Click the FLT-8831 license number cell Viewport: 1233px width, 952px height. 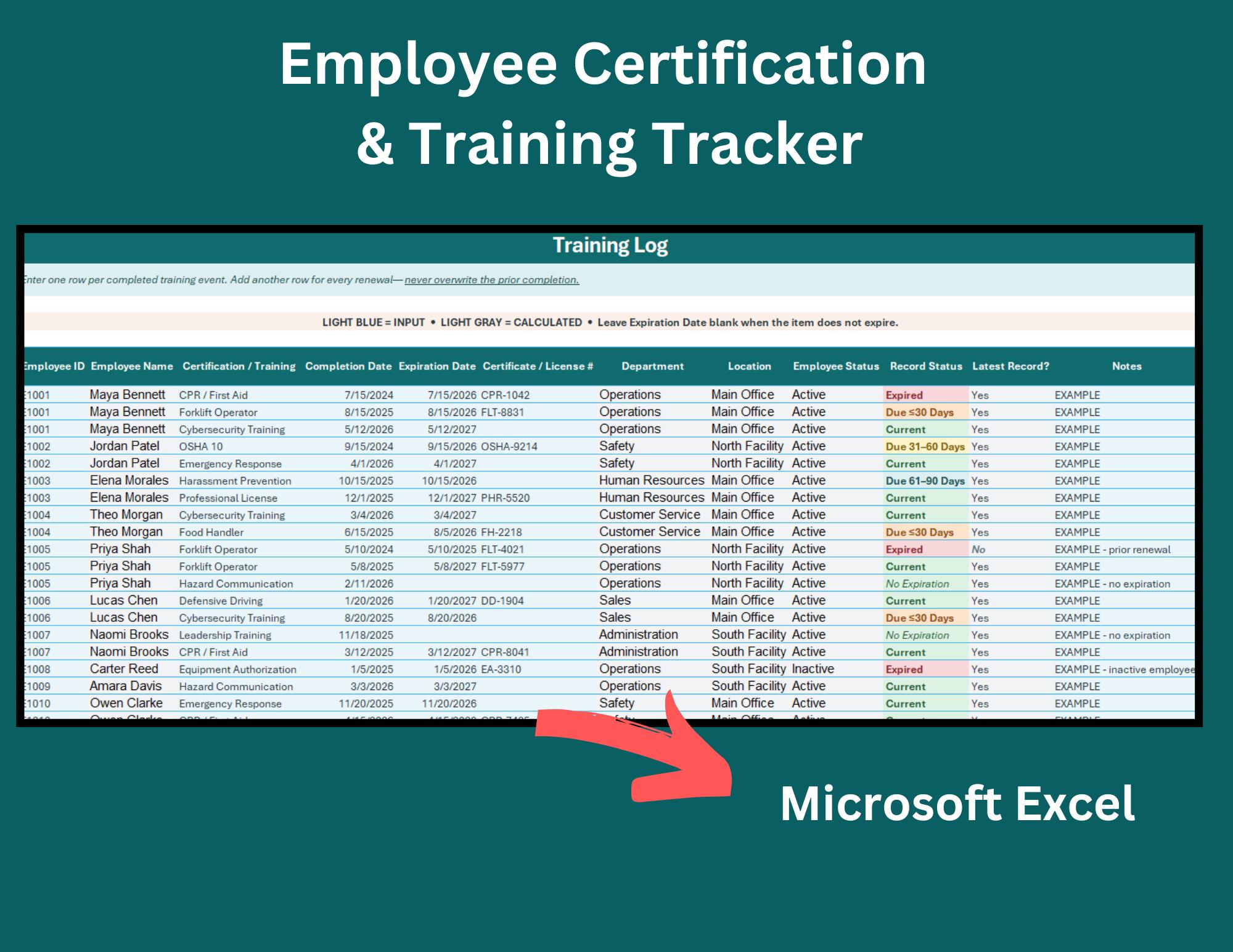pyautogui.click(x=502, y=412)
